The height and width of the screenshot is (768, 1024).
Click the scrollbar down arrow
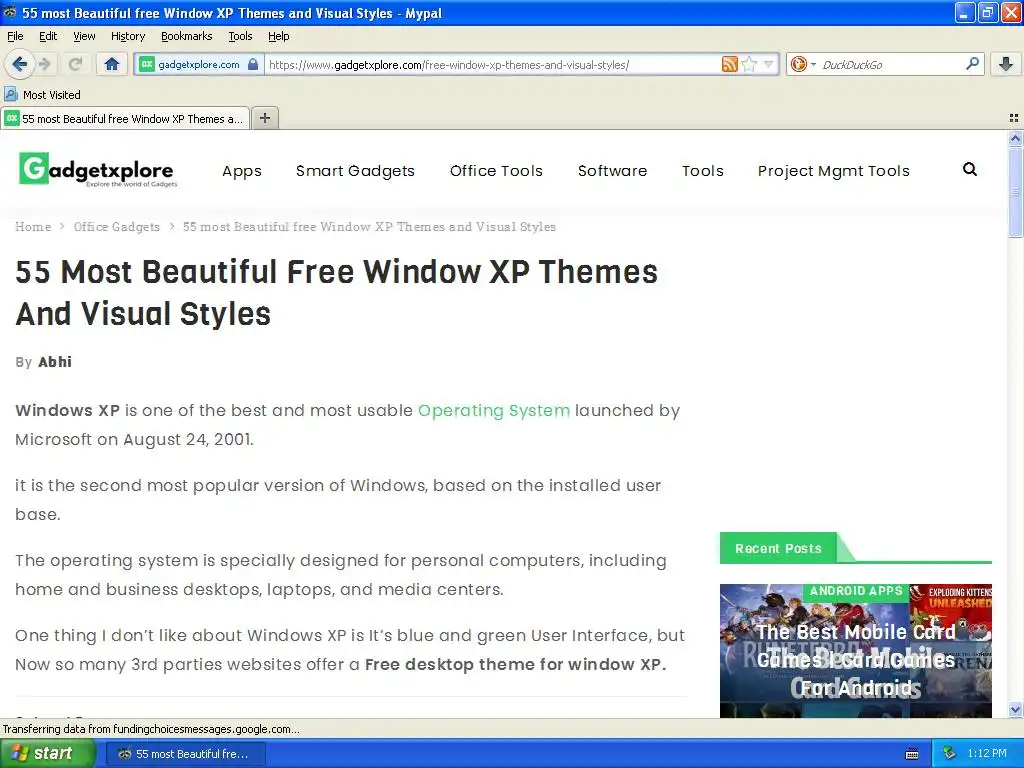click(x=1015, y=709)
